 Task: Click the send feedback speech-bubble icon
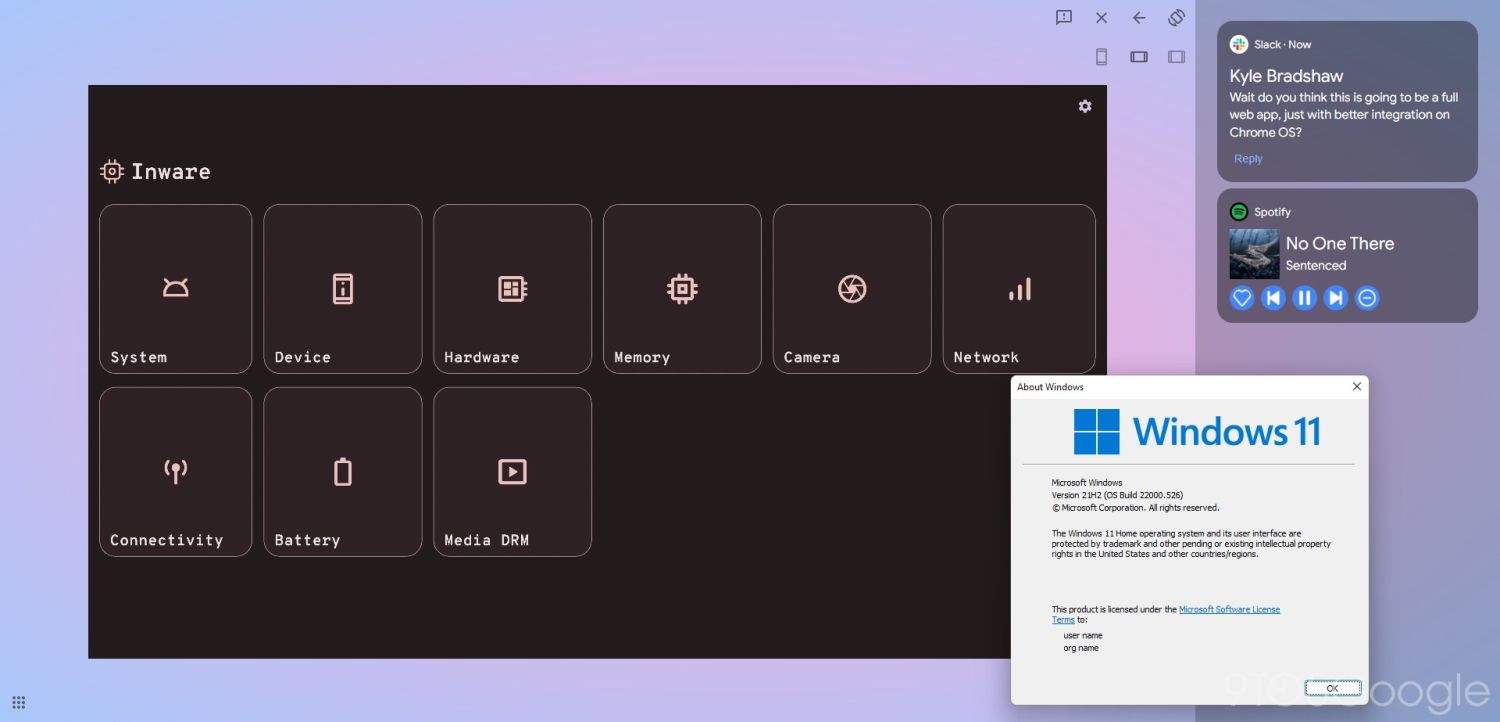point(1064,18)
